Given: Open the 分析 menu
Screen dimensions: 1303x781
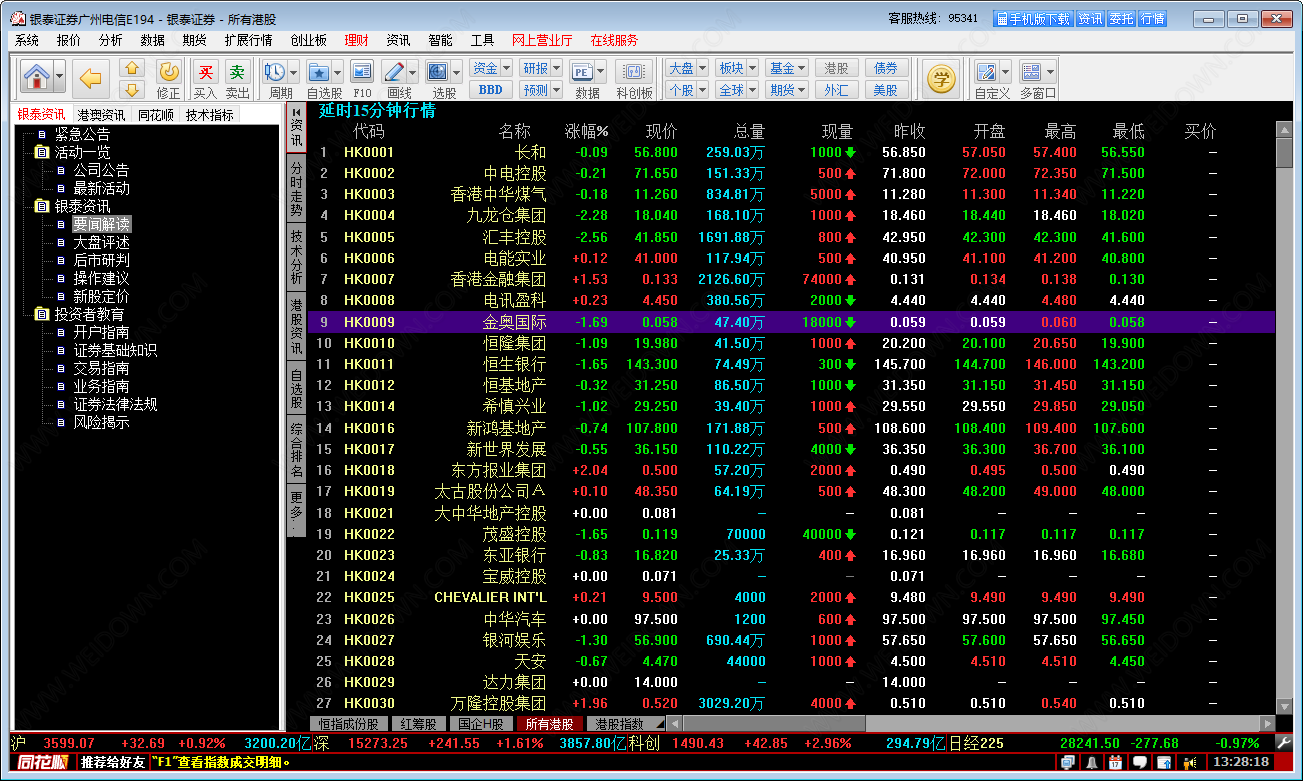Looking at the screenshot, I should [111, 40].
